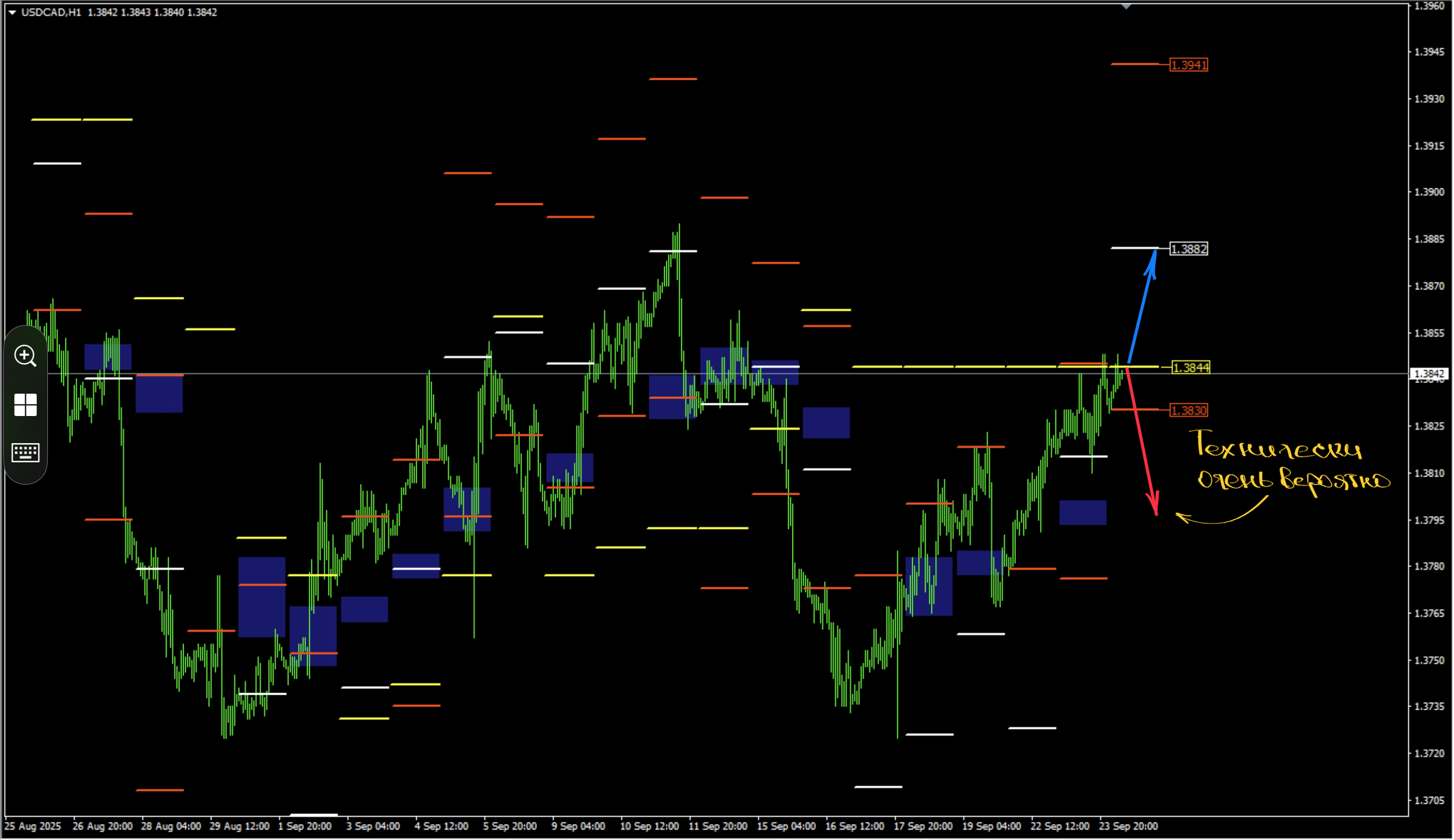Click the zoom-in magnifier icon
This screenshot has height=840, width=1454.
click(x=26, y=356)
